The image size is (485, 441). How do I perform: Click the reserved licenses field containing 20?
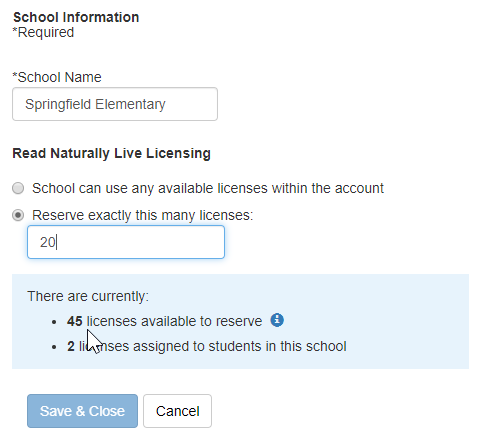click(x=126, y=242)
